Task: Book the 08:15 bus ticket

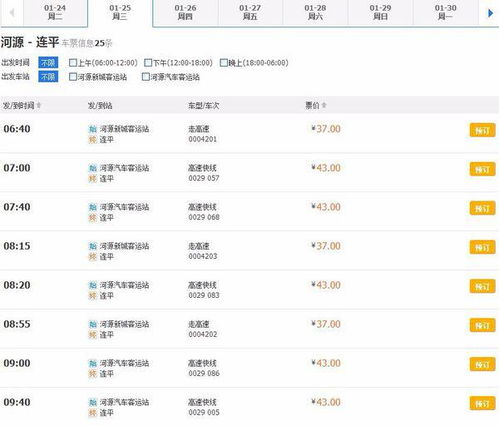Action: [482, 247]
